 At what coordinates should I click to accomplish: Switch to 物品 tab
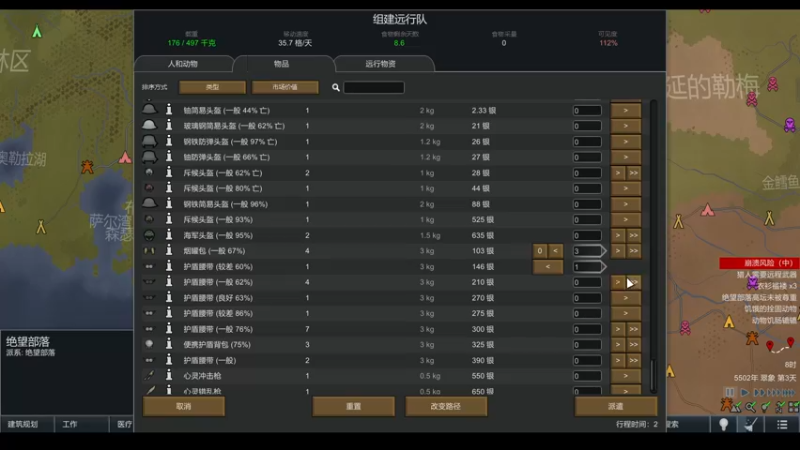282,64
